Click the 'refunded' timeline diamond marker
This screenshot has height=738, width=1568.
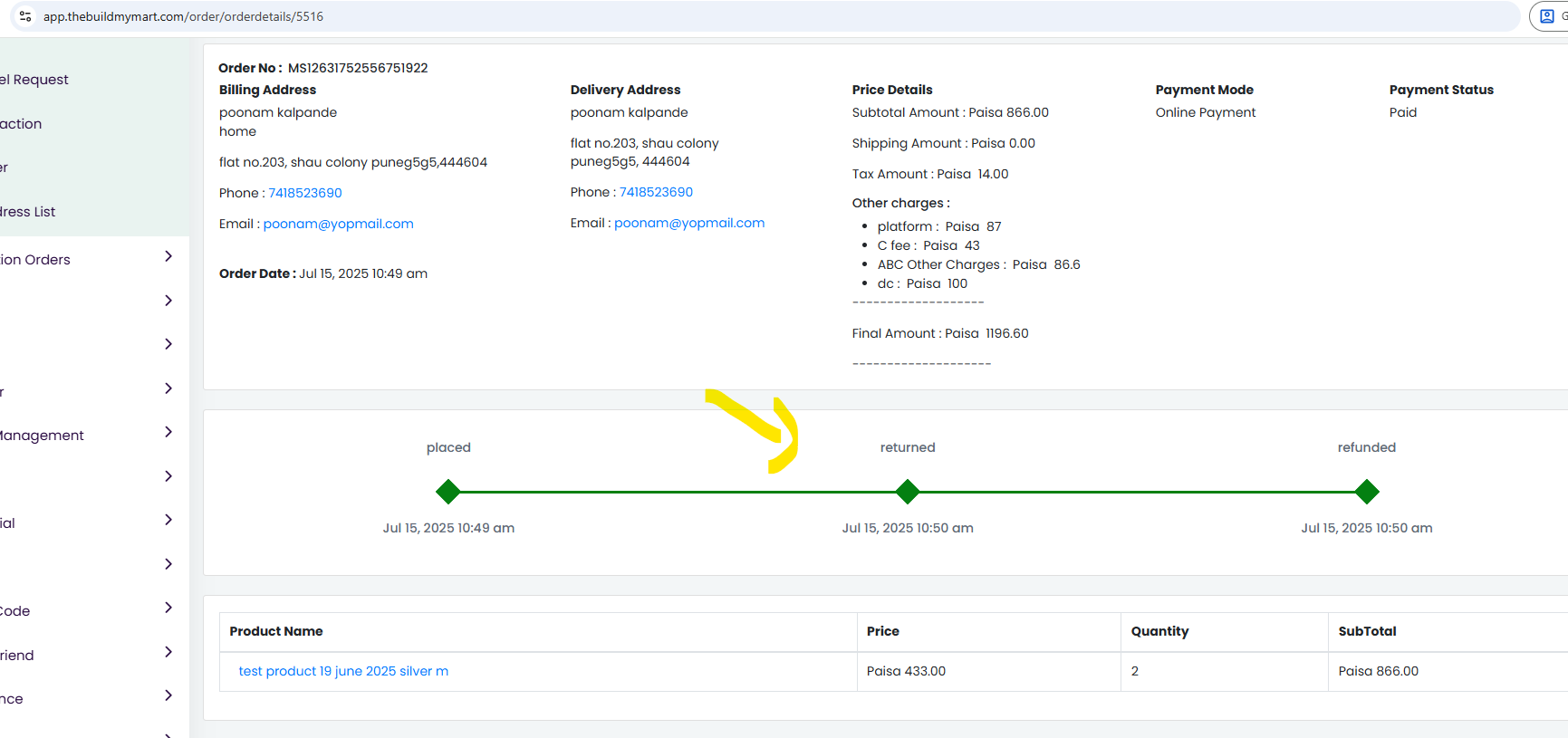click(1367, 492)
